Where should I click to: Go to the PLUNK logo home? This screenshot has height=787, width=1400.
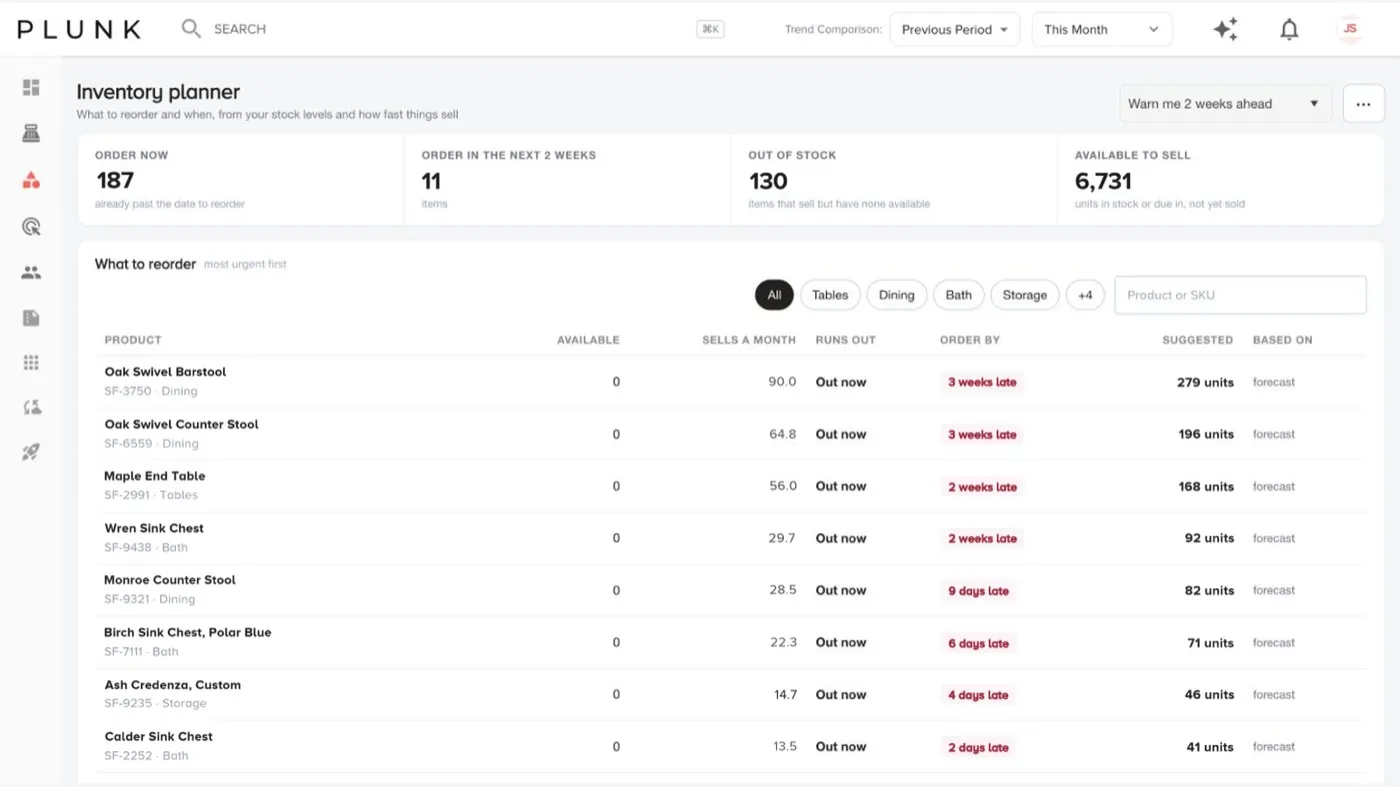pyautogui.click(x=79, y=29)
